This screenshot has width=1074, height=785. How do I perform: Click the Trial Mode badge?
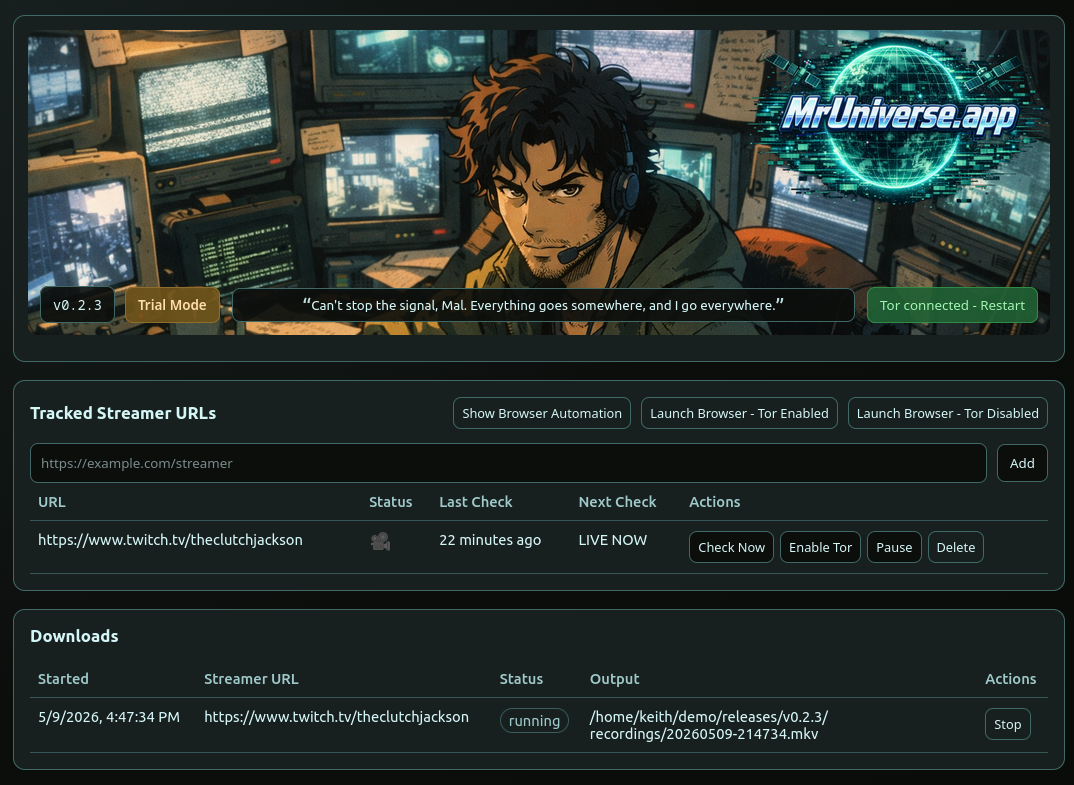172,305
